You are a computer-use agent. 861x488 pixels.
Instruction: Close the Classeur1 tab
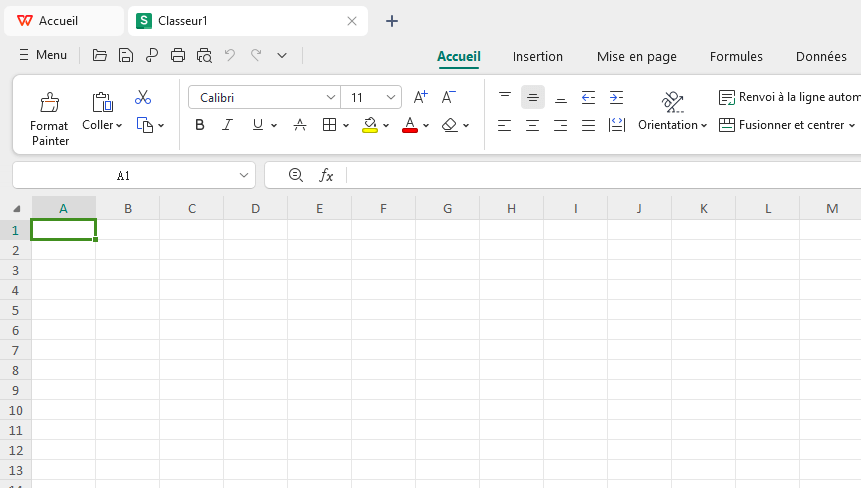352,21
